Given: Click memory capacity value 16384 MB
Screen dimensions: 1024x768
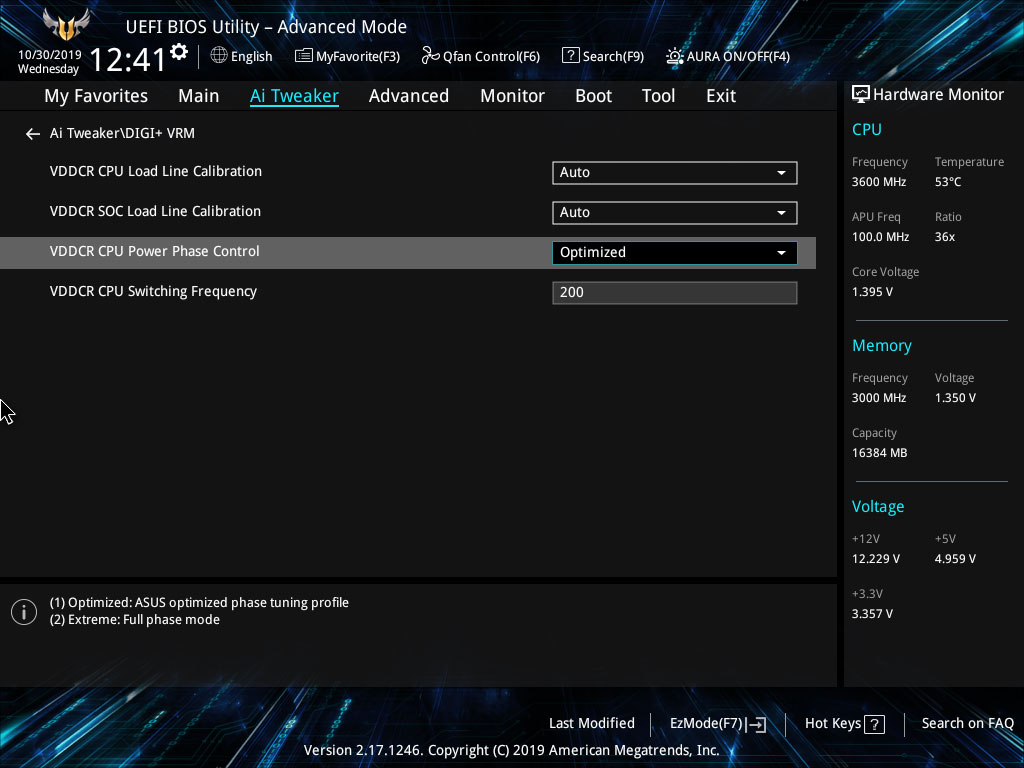Looking at the screenshot, I should (879, 453).
